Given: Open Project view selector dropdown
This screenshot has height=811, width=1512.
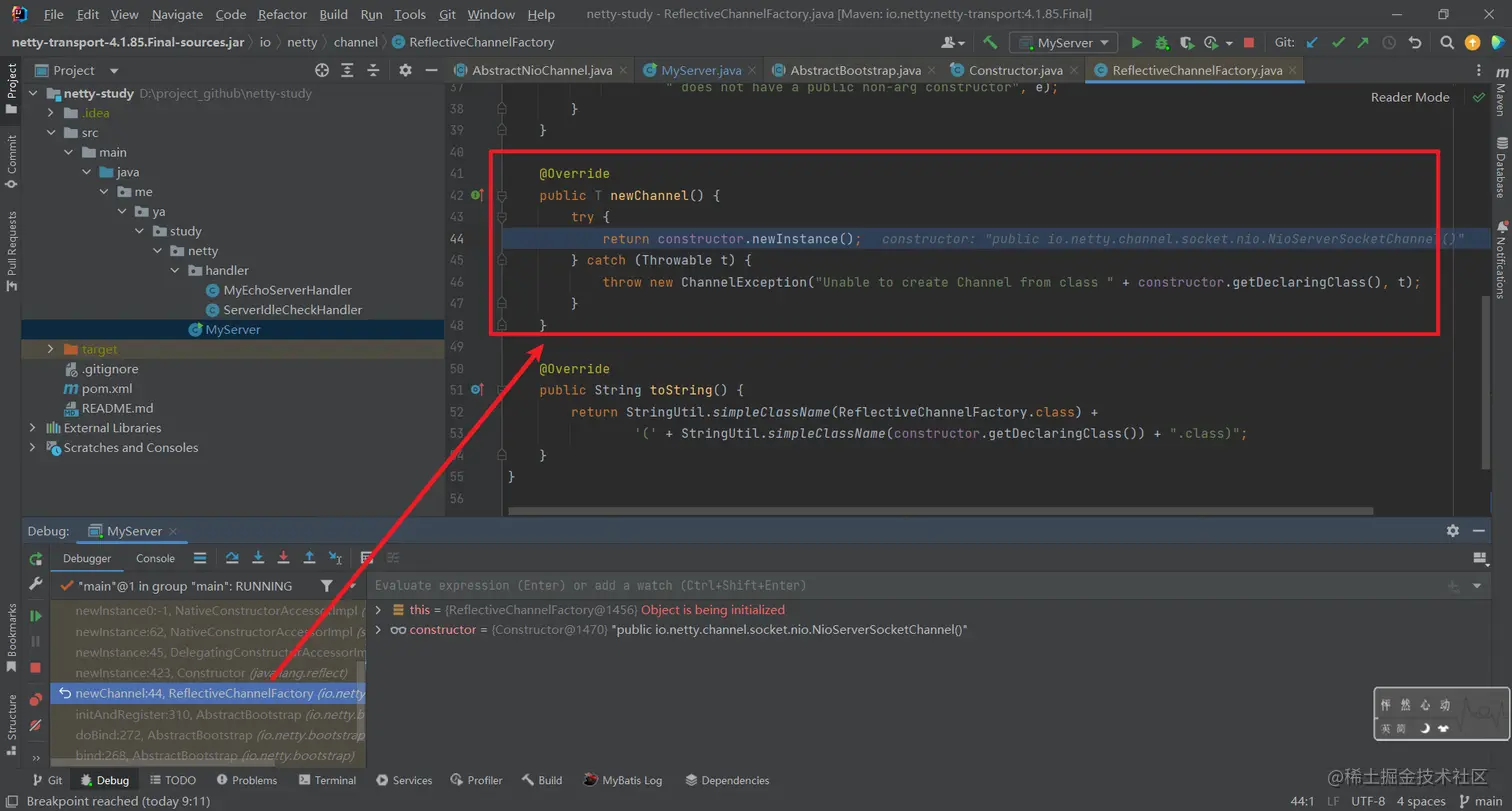Looking at the screenshot, I should pos(77,70).
